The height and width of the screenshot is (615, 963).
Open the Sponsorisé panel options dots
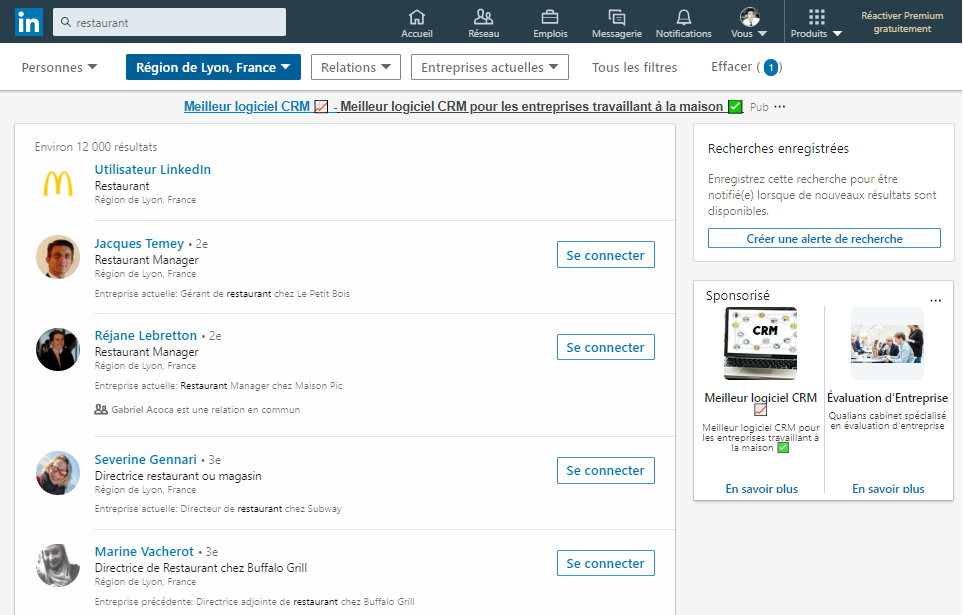(x=935, y=300)
